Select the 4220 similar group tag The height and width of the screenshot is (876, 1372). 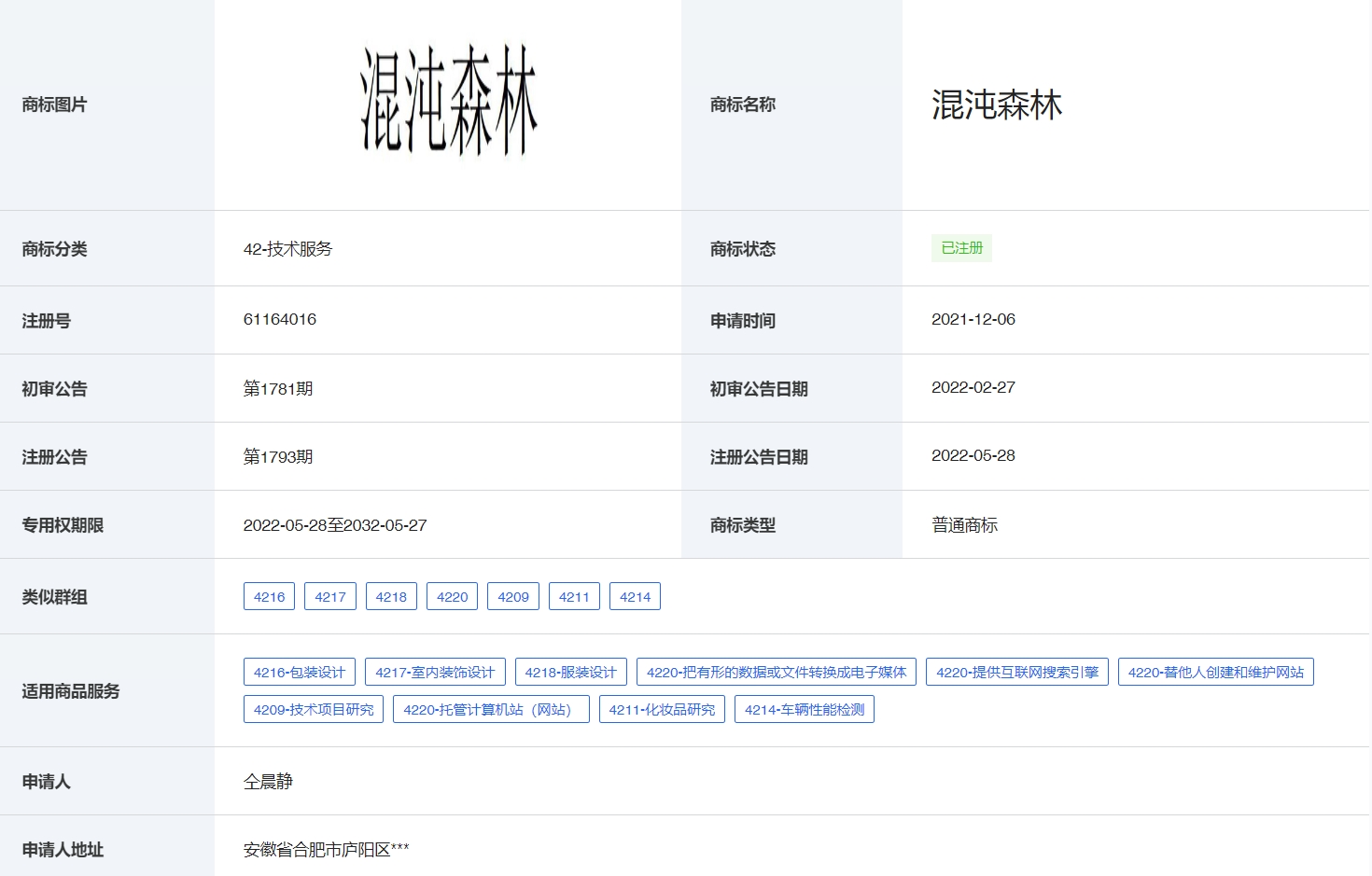point(452,596)
